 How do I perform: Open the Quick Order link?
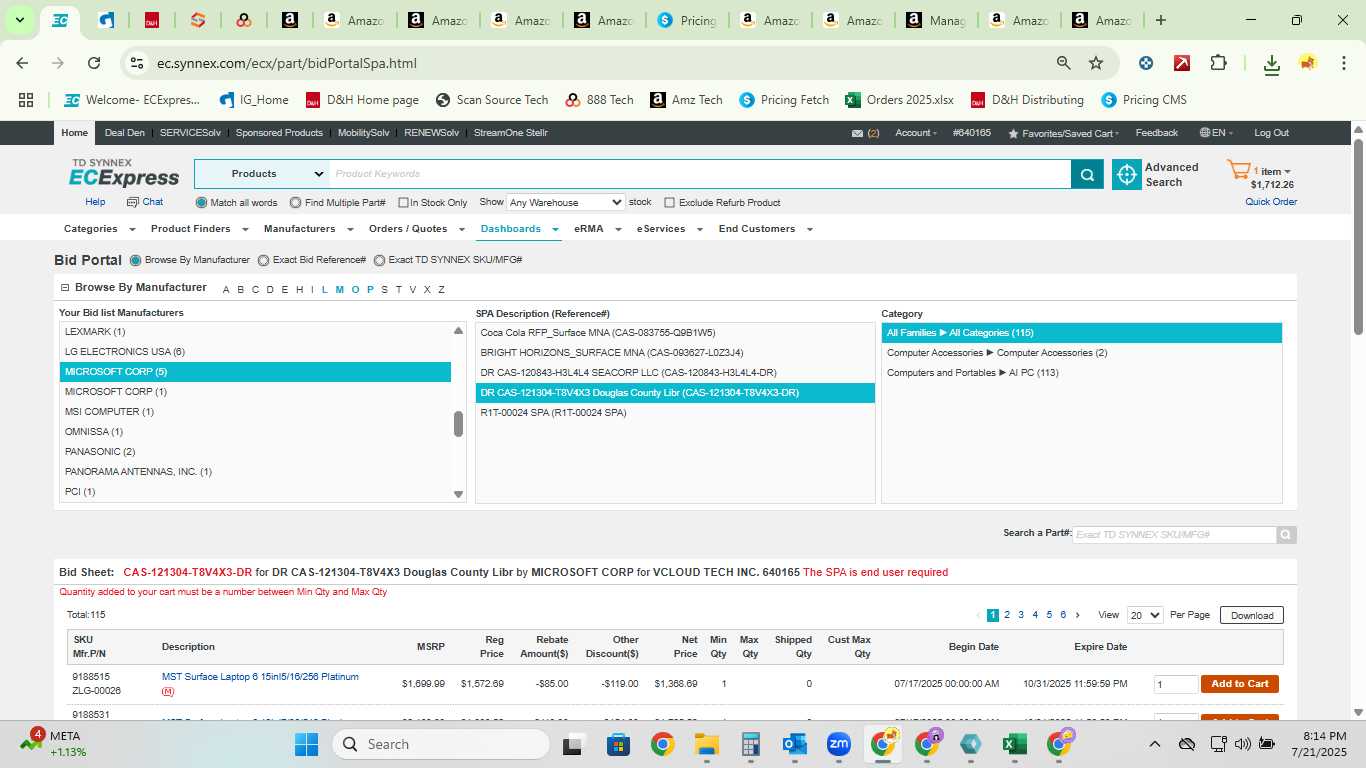[1271, 202]
